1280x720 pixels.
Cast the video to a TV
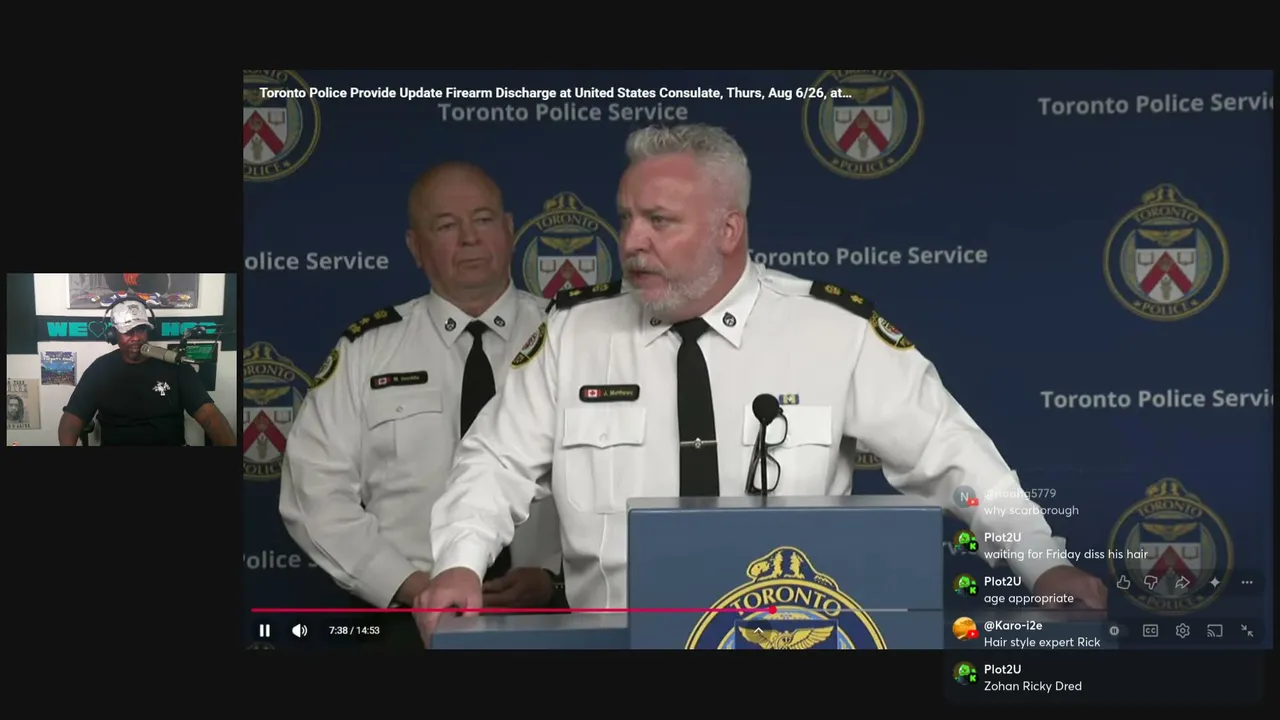(x=1214, y=631)
